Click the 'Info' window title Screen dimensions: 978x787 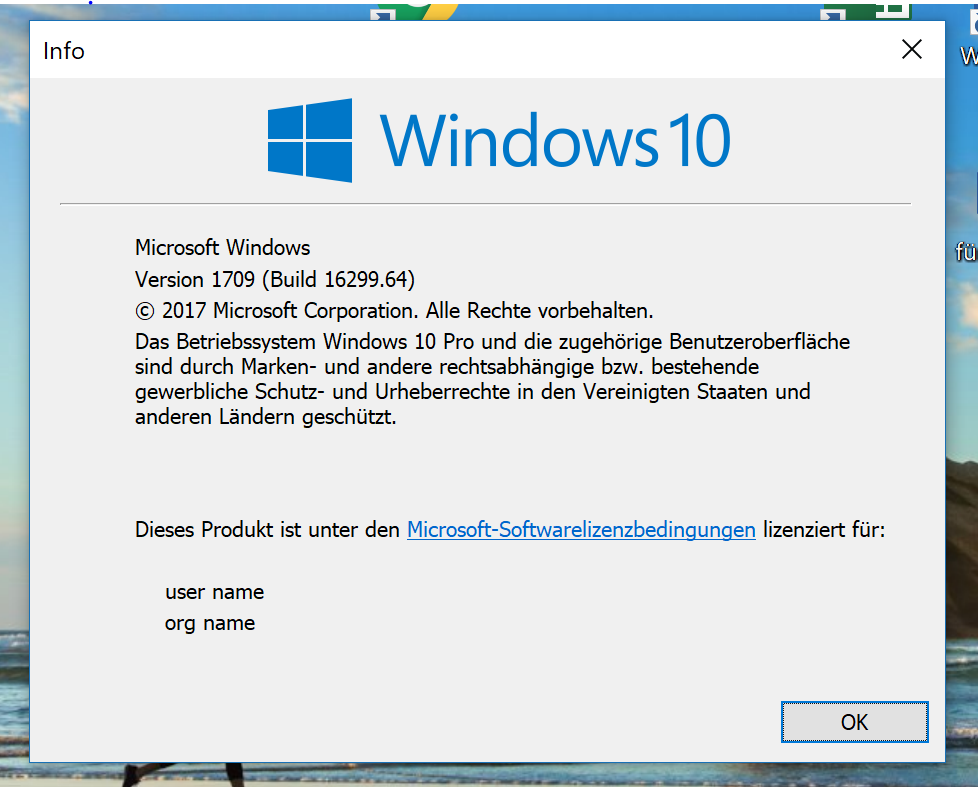[64, 51]
